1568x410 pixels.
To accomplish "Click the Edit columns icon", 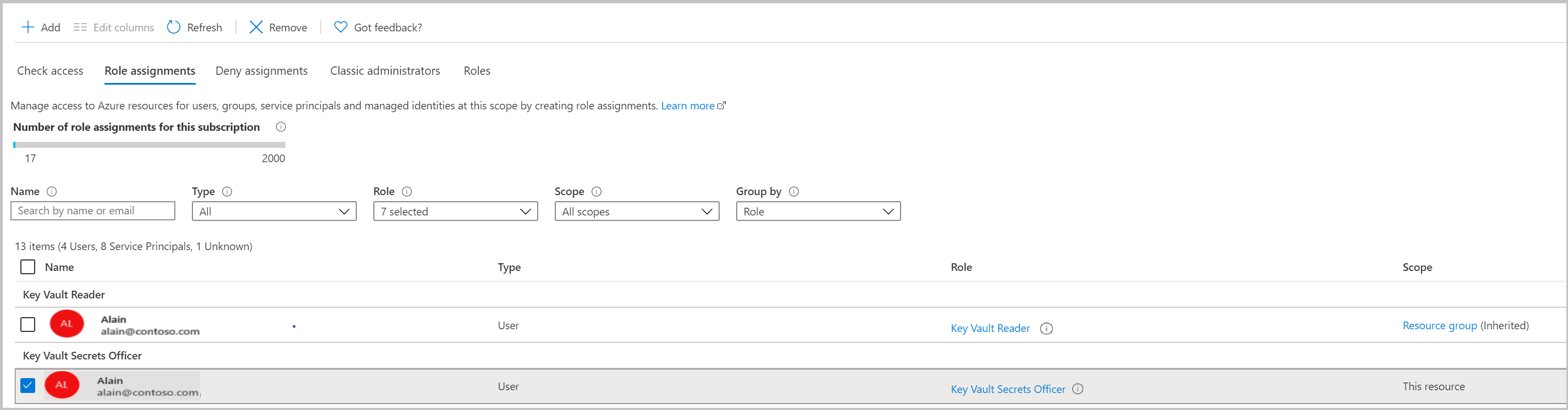I will [x=80, y=27].
